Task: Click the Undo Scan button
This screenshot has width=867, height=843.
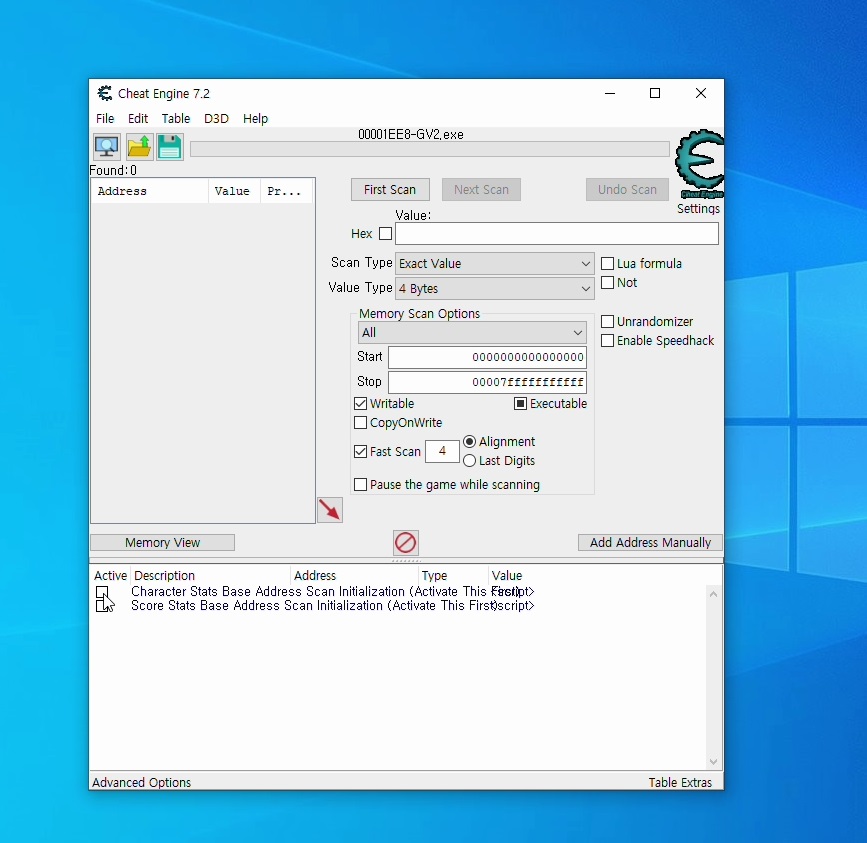Action: coord(627,190)
